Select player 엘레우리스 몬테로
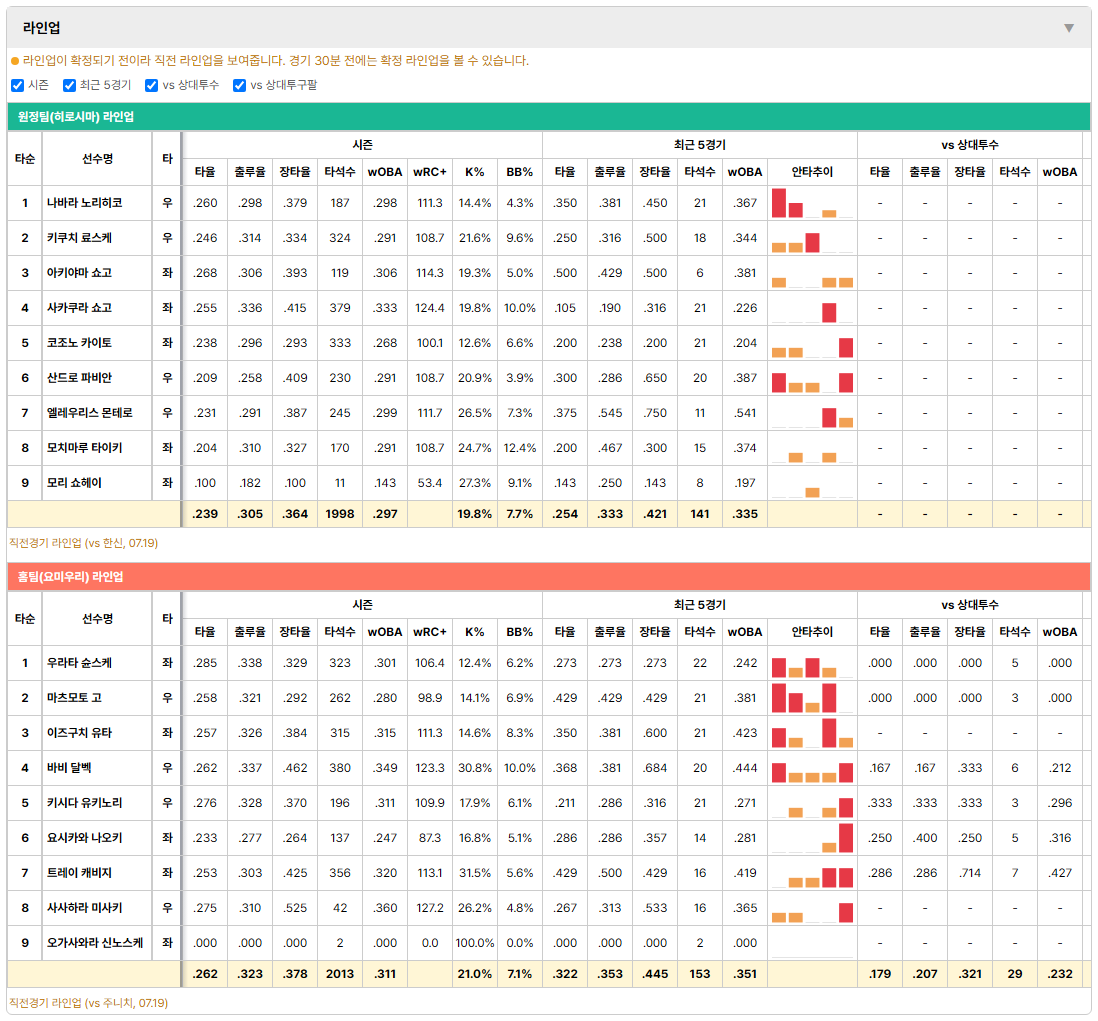Screen dimensions: 1098x1021 coord(90,413)
